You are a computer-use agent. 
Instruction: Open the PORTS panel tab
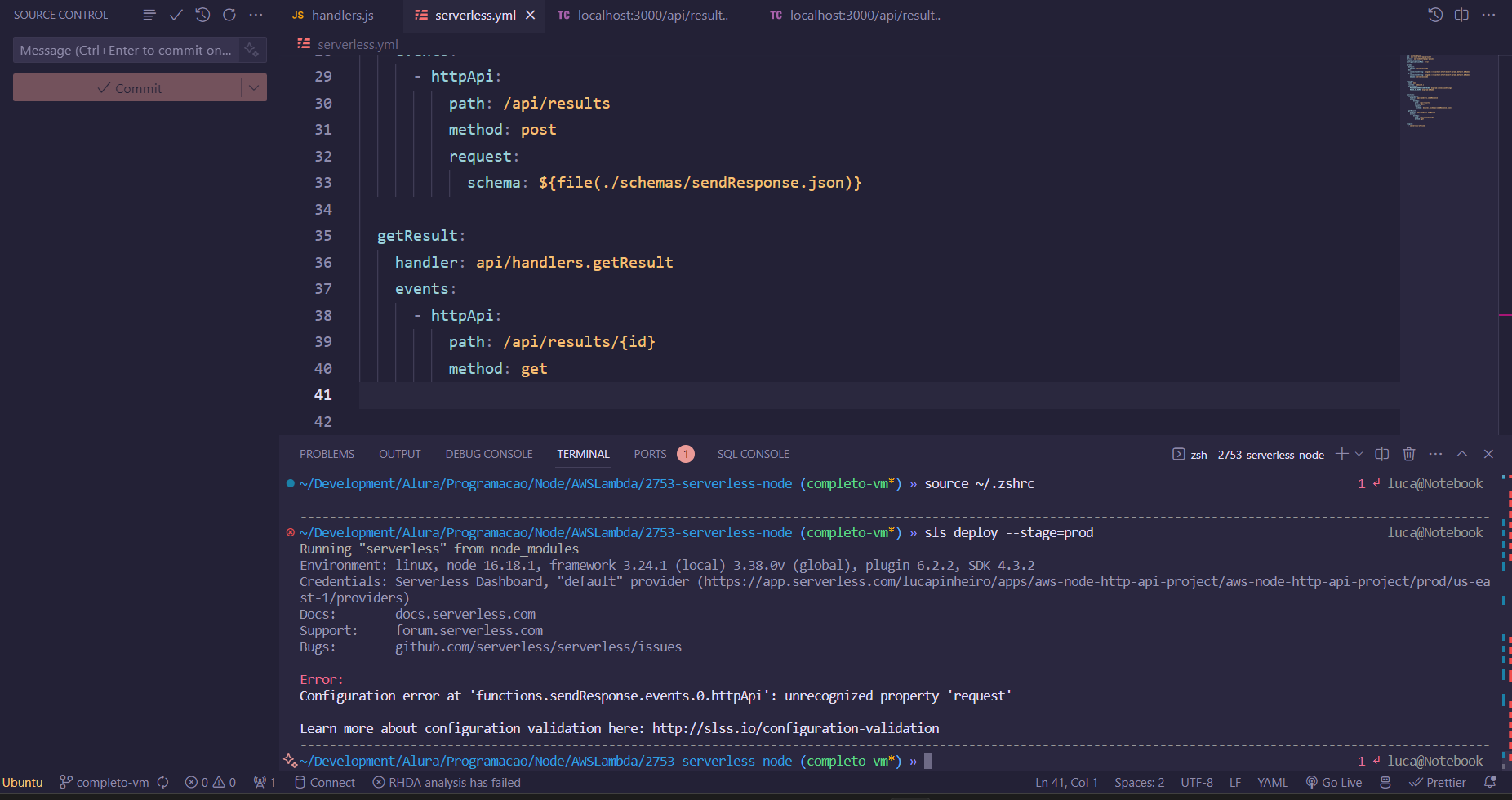coord(651,454)
